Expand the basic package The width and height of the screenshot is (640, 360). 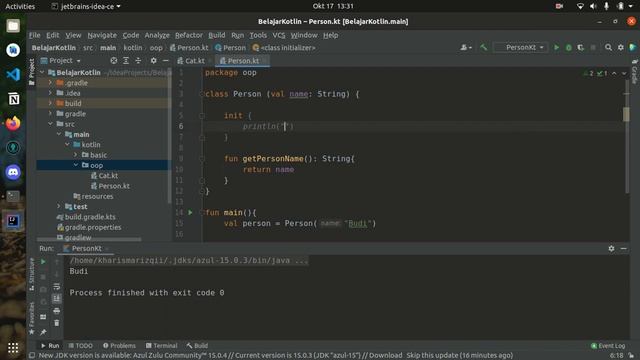pyautogui.click(x=76, y=155)
